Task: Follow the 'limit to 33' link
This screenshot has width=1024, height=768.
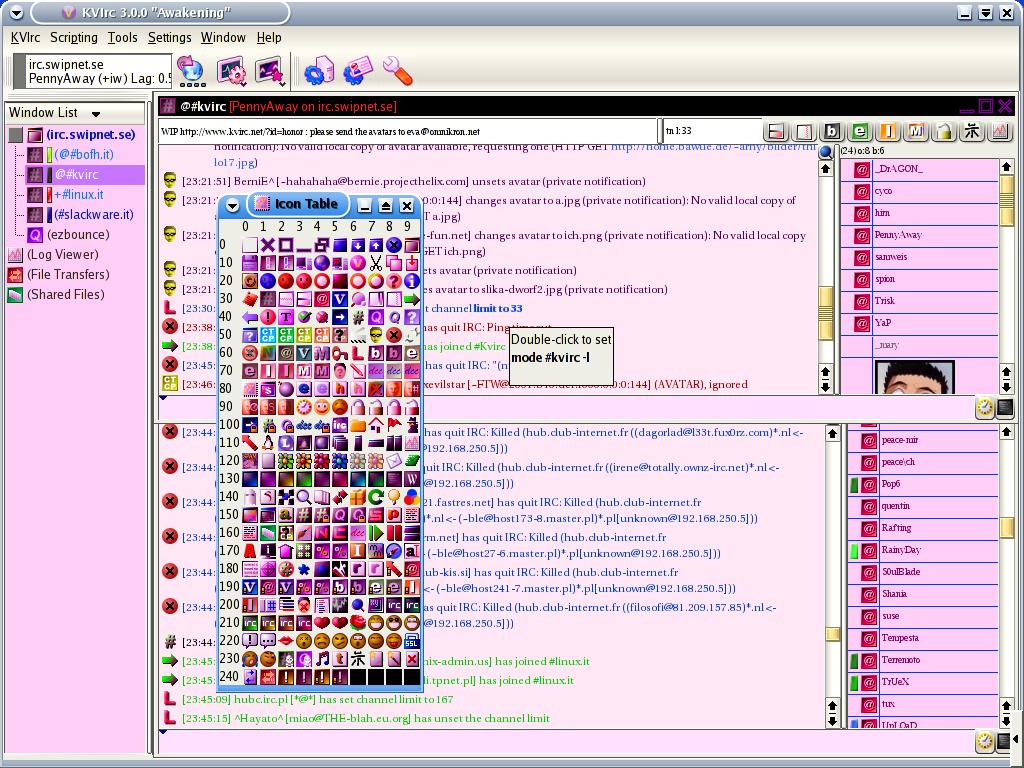Action: [498, 308]
